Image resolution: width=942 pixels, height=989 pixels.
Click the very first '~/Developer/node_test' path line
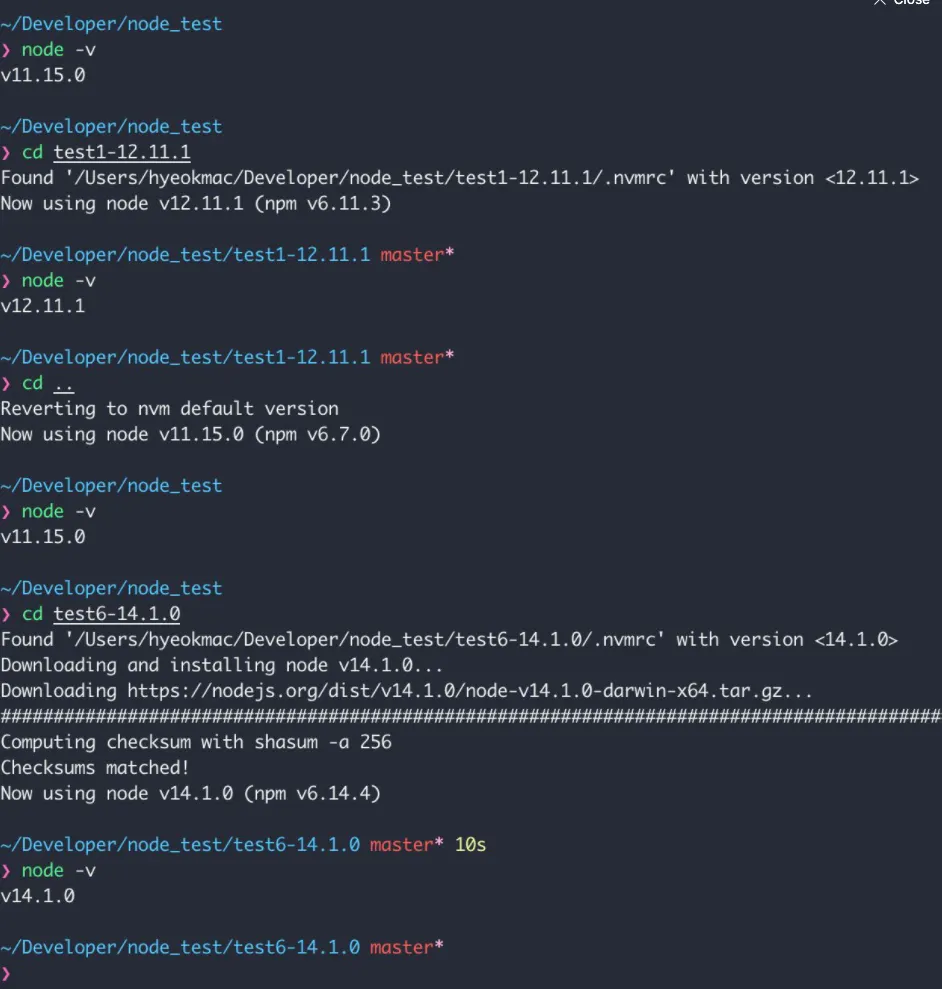coord(111,24)
